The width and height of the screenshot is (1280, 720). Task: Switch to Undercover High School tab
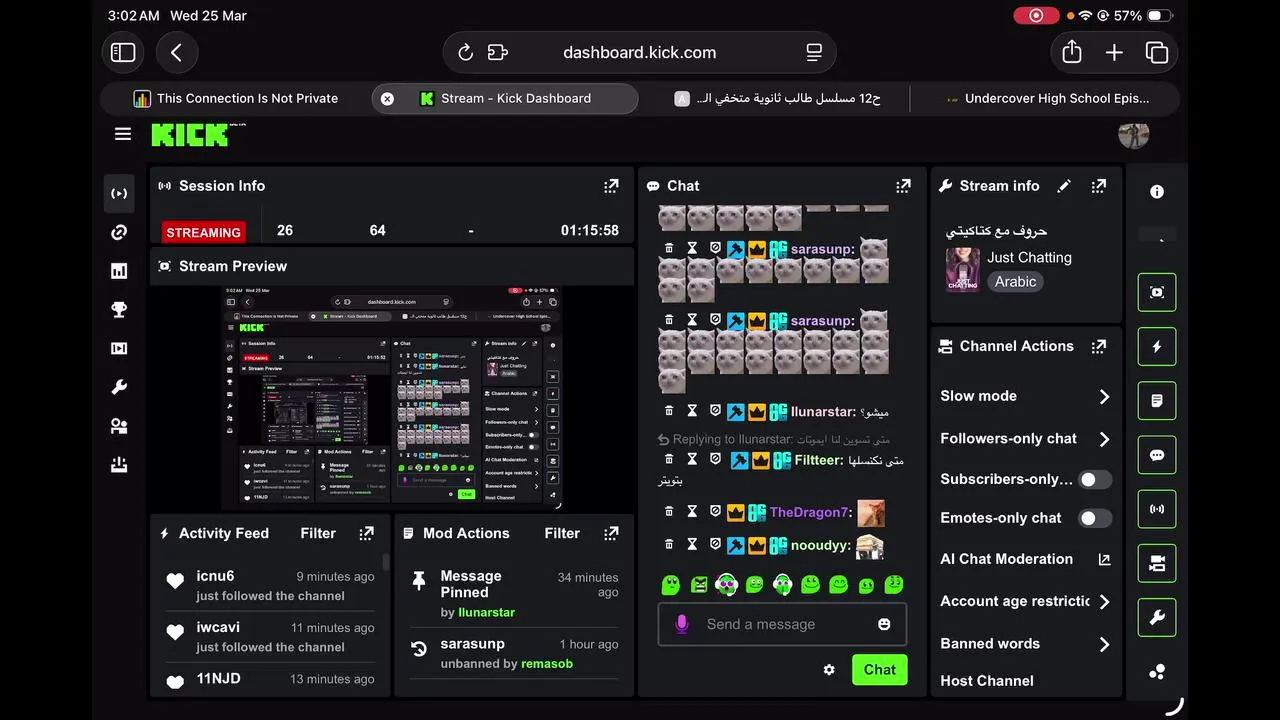(1047, 98)
